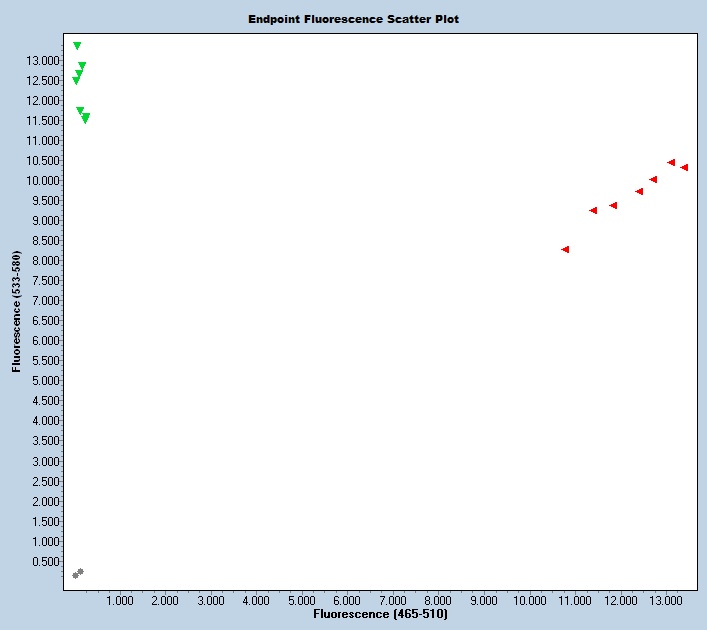Click the Fluorescence (533-580) y-axis label
This screenshot has width=707, height=630.
17,311
